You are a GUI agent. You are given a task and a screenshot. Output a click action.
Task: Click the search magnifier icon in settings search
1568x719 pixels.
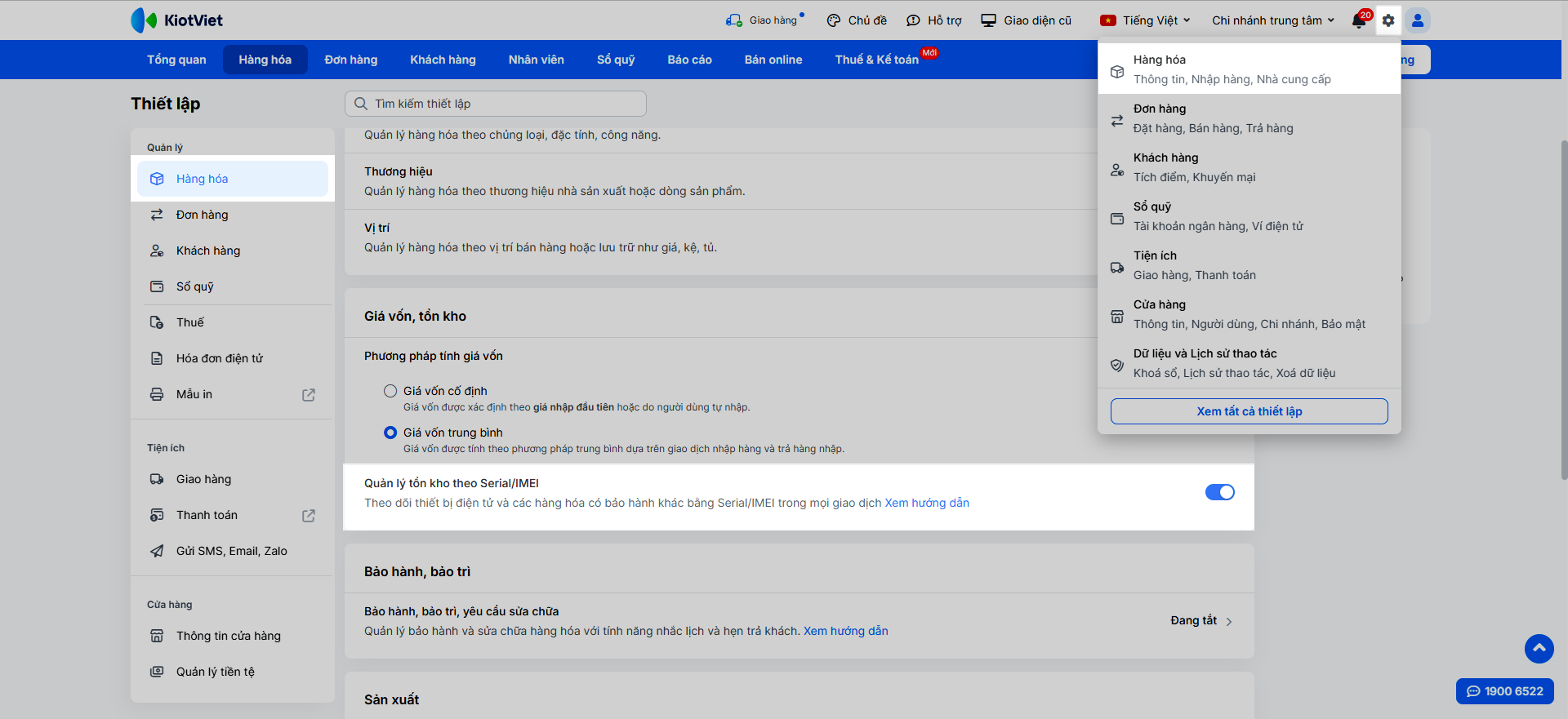pos(361,104)
